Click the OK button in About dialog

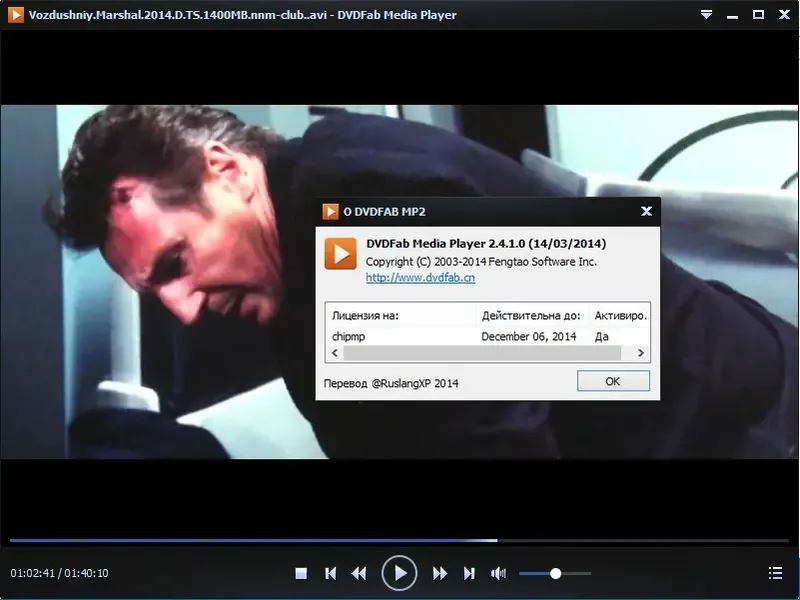tap(613, 381)
